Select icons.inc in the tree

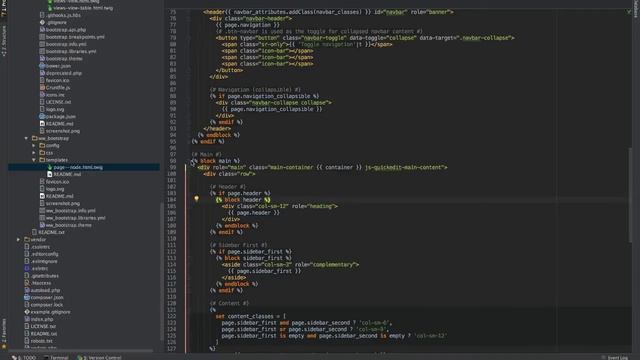pos(55,95)
